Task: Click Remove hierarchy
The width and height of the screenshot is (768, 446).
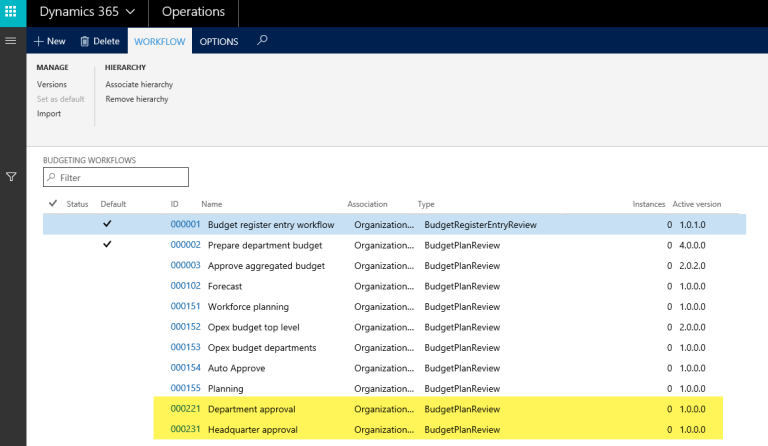Action: tap(137, 99)
